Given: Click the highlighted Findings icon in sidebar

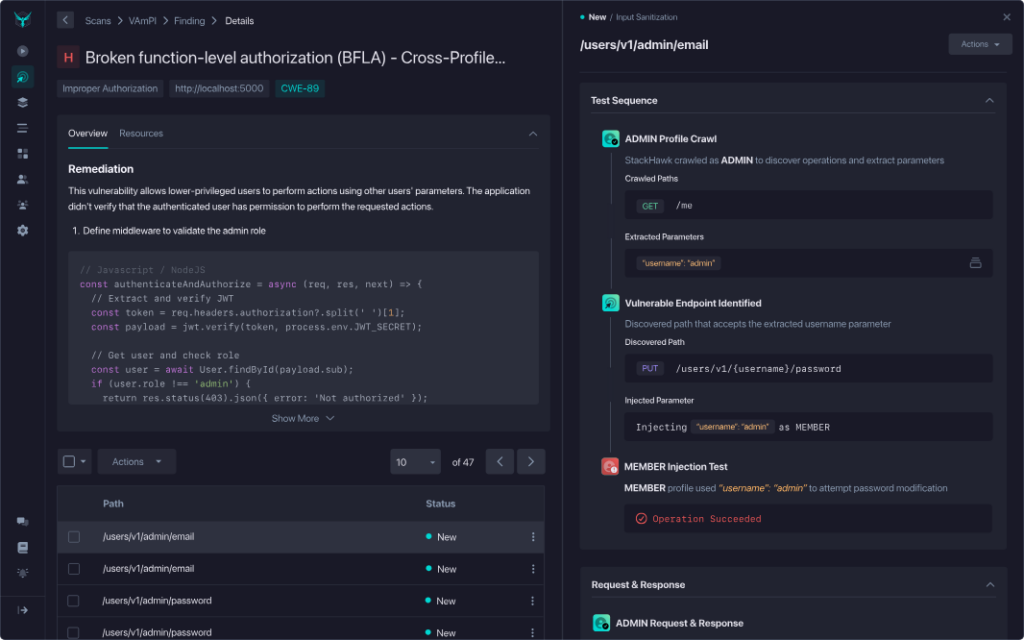Looking at the screenshot, I should pos(21,77).
